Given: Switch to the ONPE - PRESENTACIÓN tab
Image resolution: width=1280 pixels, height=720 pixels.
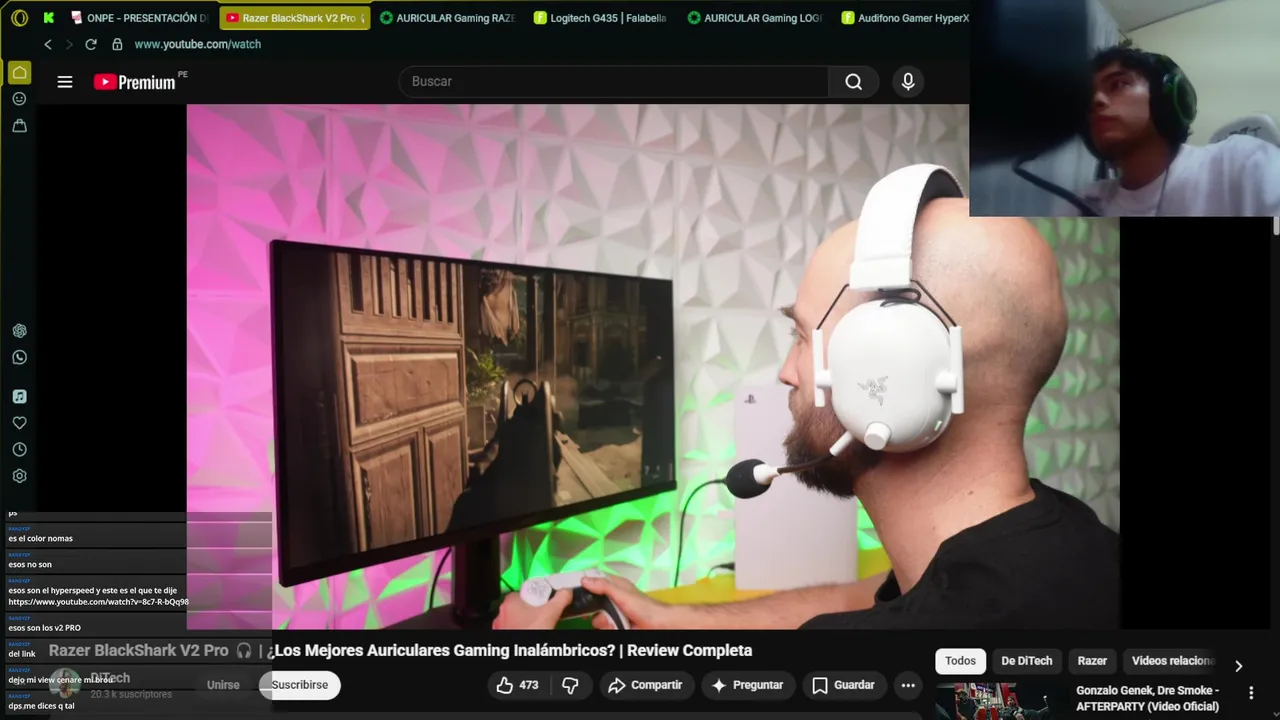Looking at the screenshot, I should pyautogui.click(x=139, y=18).
